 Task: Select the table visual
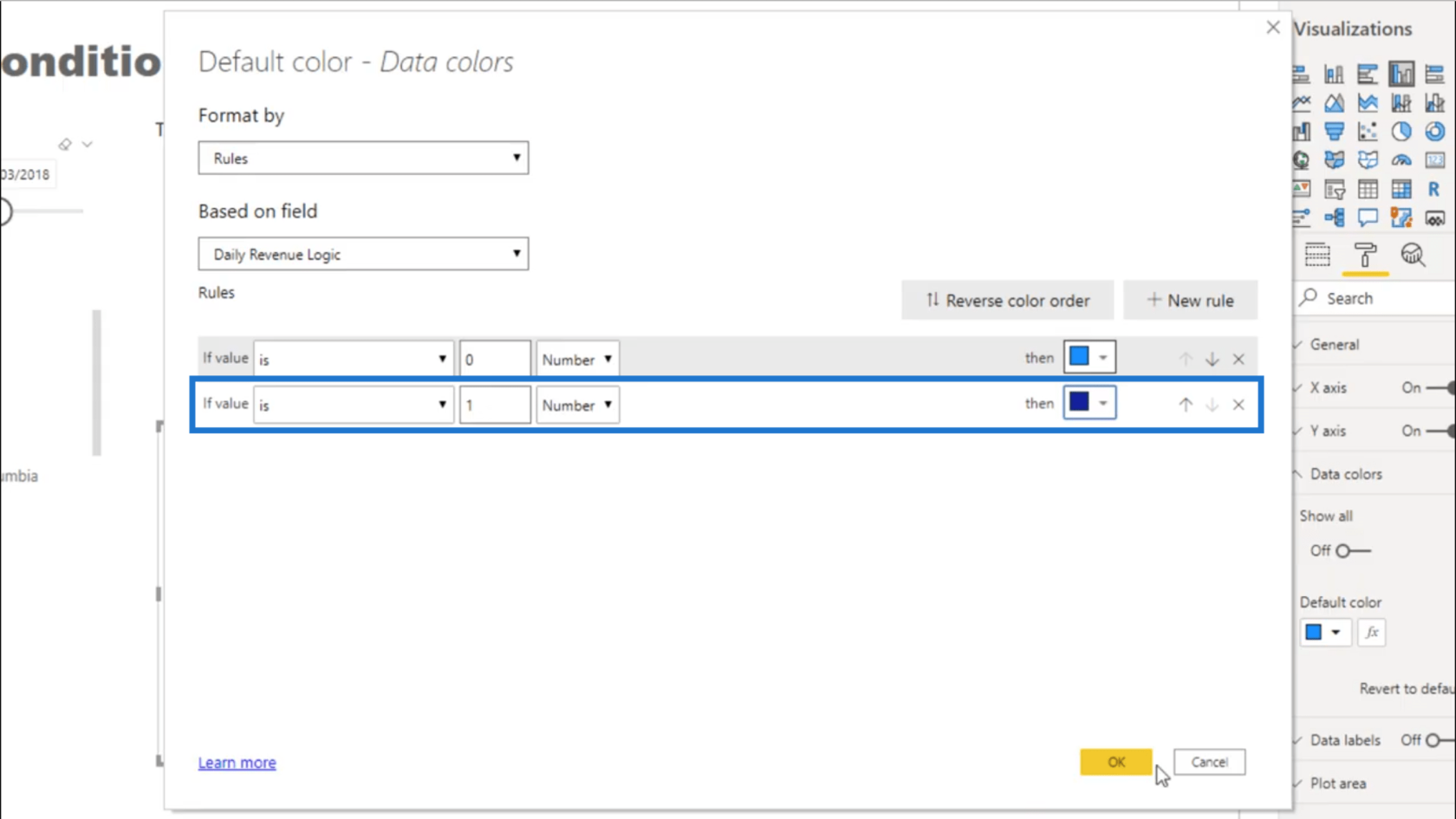click(x=1368, y=189)
